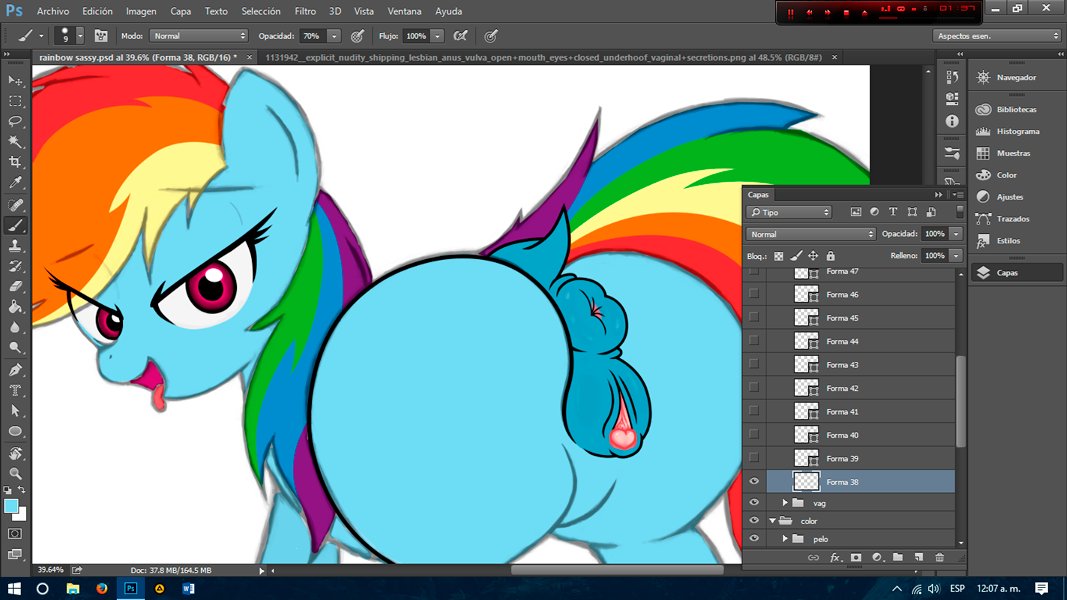The width and height of the screenshot is (1067, 600).
Task: Select the Zoom tool in toolbar
Action: coord(15,473)
